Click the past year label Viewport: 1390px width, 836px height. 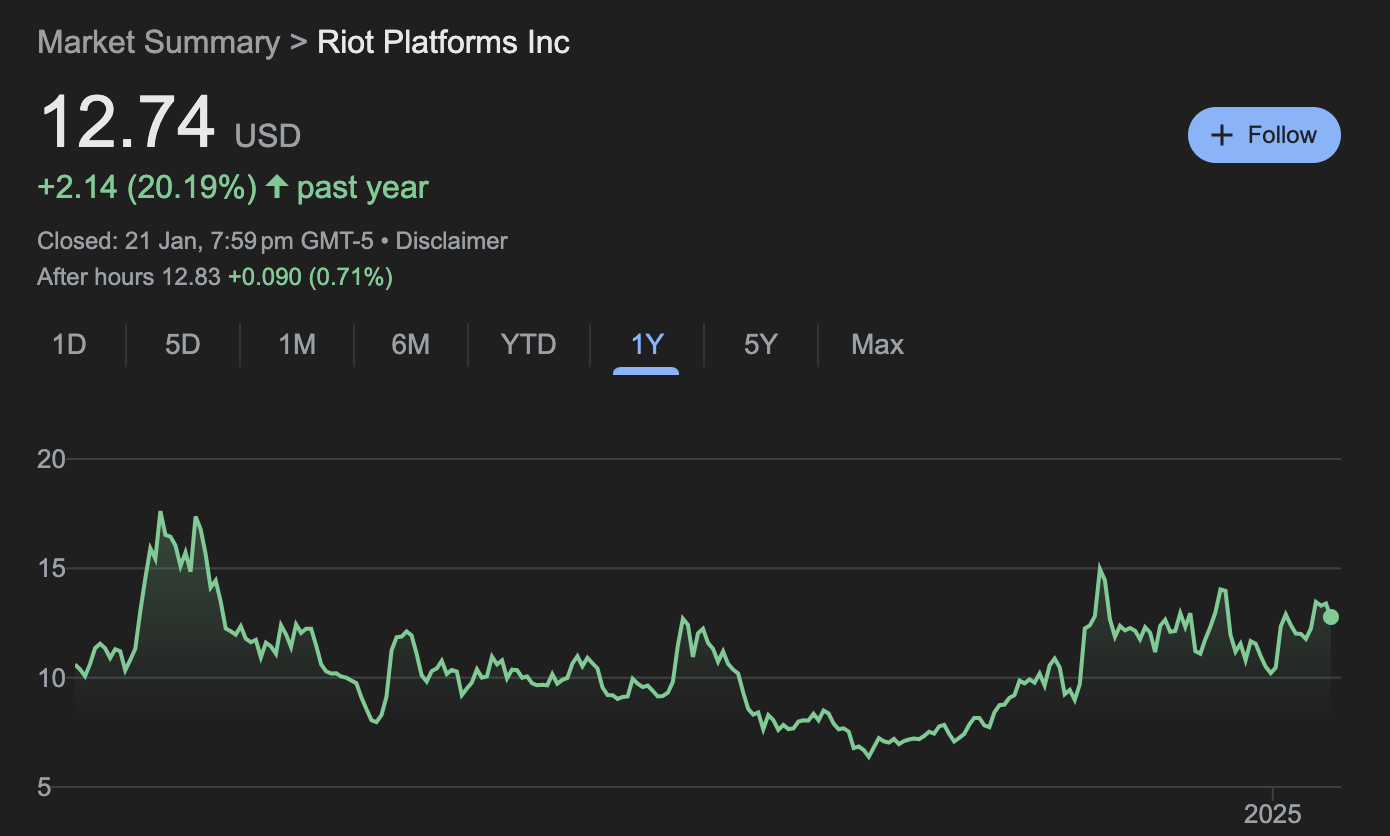tap(363, 187)
